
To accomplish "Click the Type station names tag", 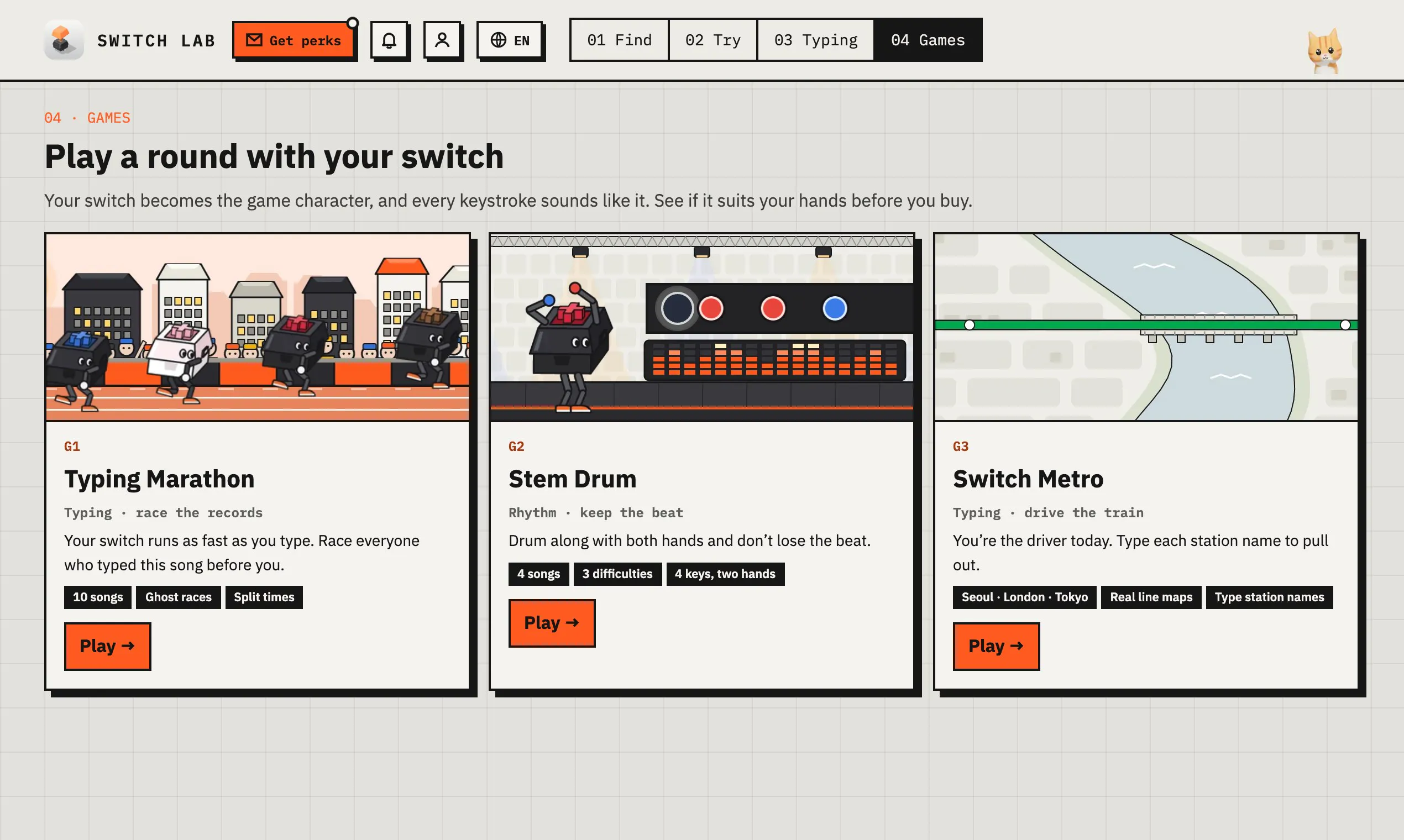I will tap(1269, 597).
